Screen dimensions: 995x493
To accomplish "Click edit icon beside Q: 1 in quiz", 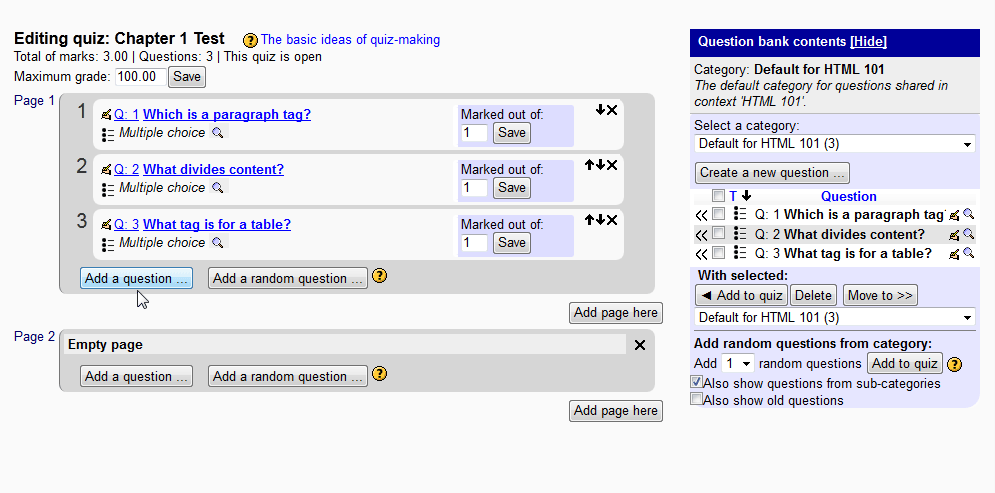I will [x=106, y=114].
